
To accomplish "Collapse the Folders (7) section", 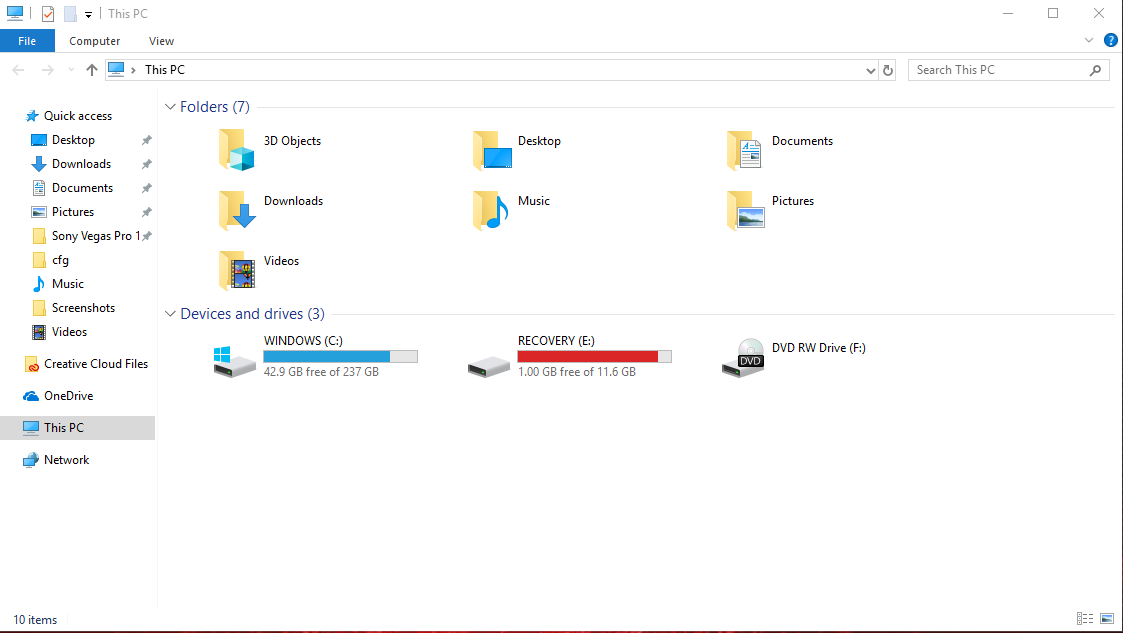I will (170, 106).
